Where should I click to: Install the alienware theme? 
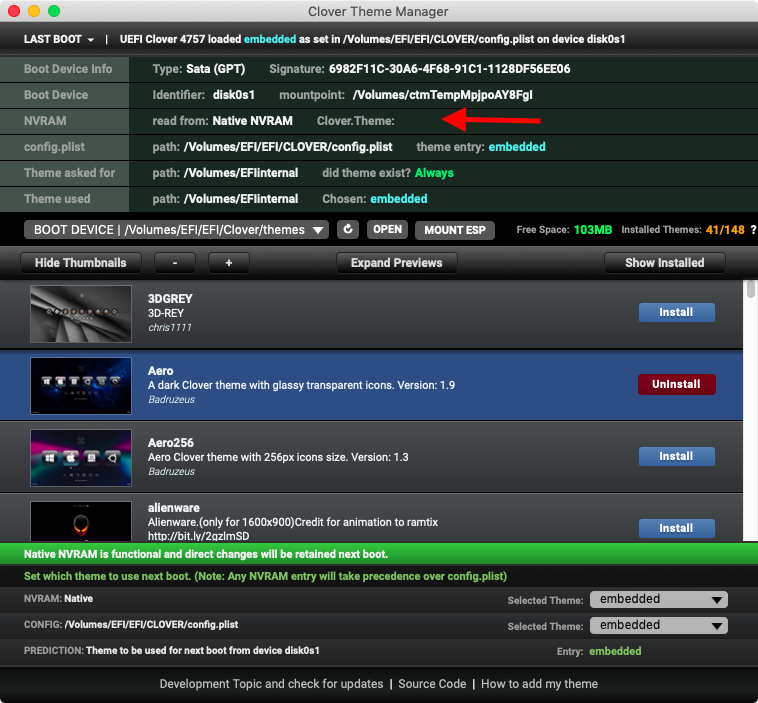click(x=677, y=528)
